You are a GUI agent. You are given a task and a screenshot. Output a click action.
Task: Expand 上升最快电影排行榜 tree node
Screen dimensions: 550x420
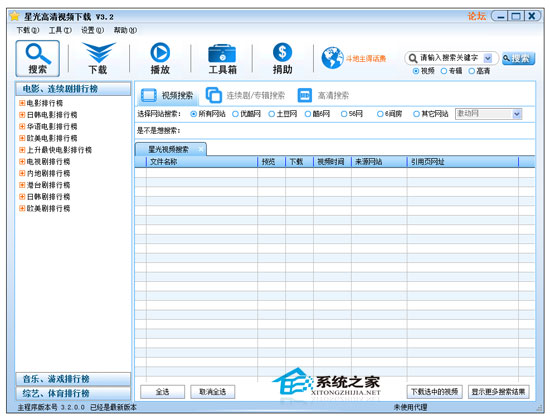pyautogui.click(x=22, y=150)
